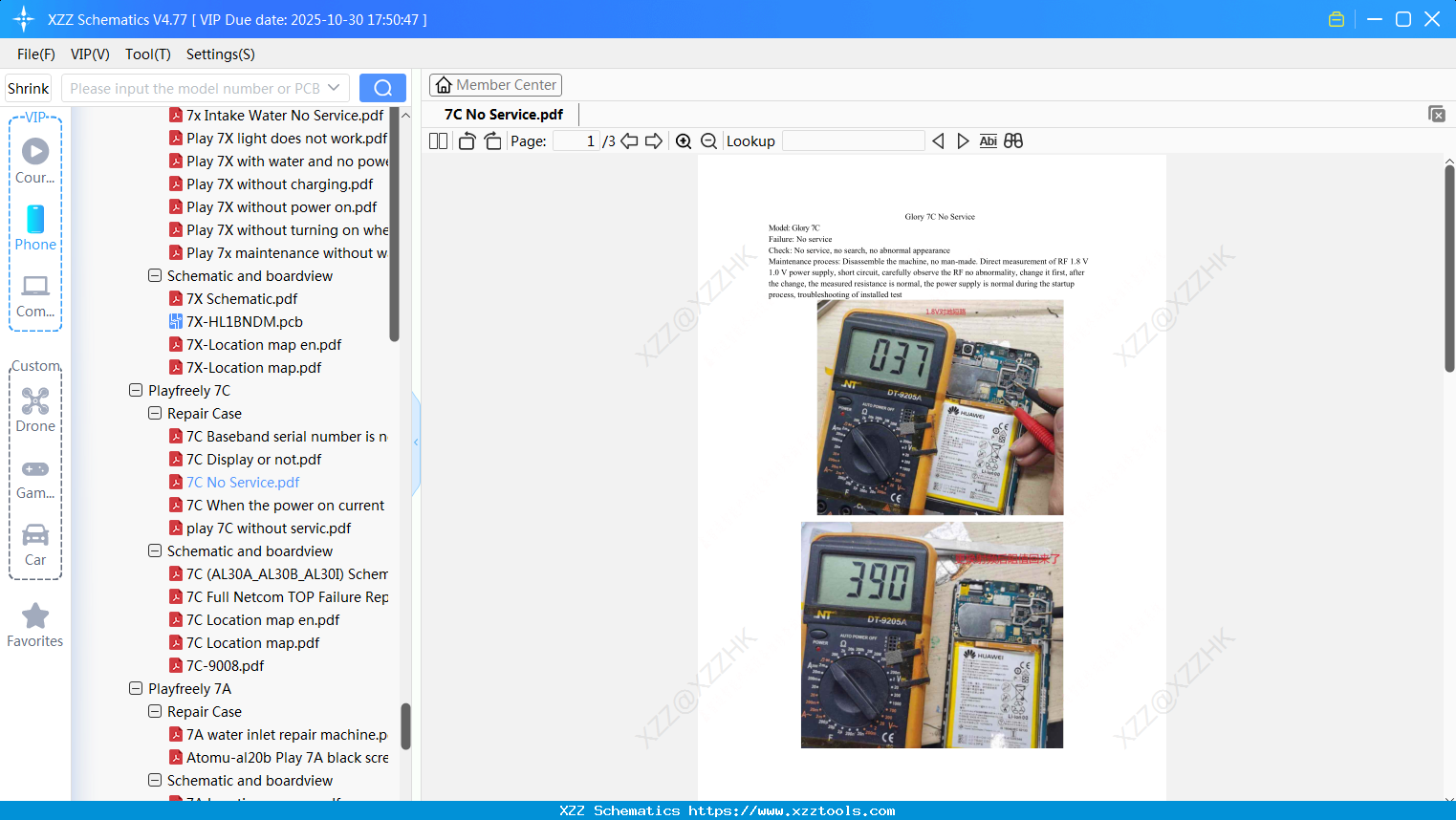This screenshot has height=820, width=1456.
Task: Open 7C Baseband serial number file
Action: (x=278, y=437)
